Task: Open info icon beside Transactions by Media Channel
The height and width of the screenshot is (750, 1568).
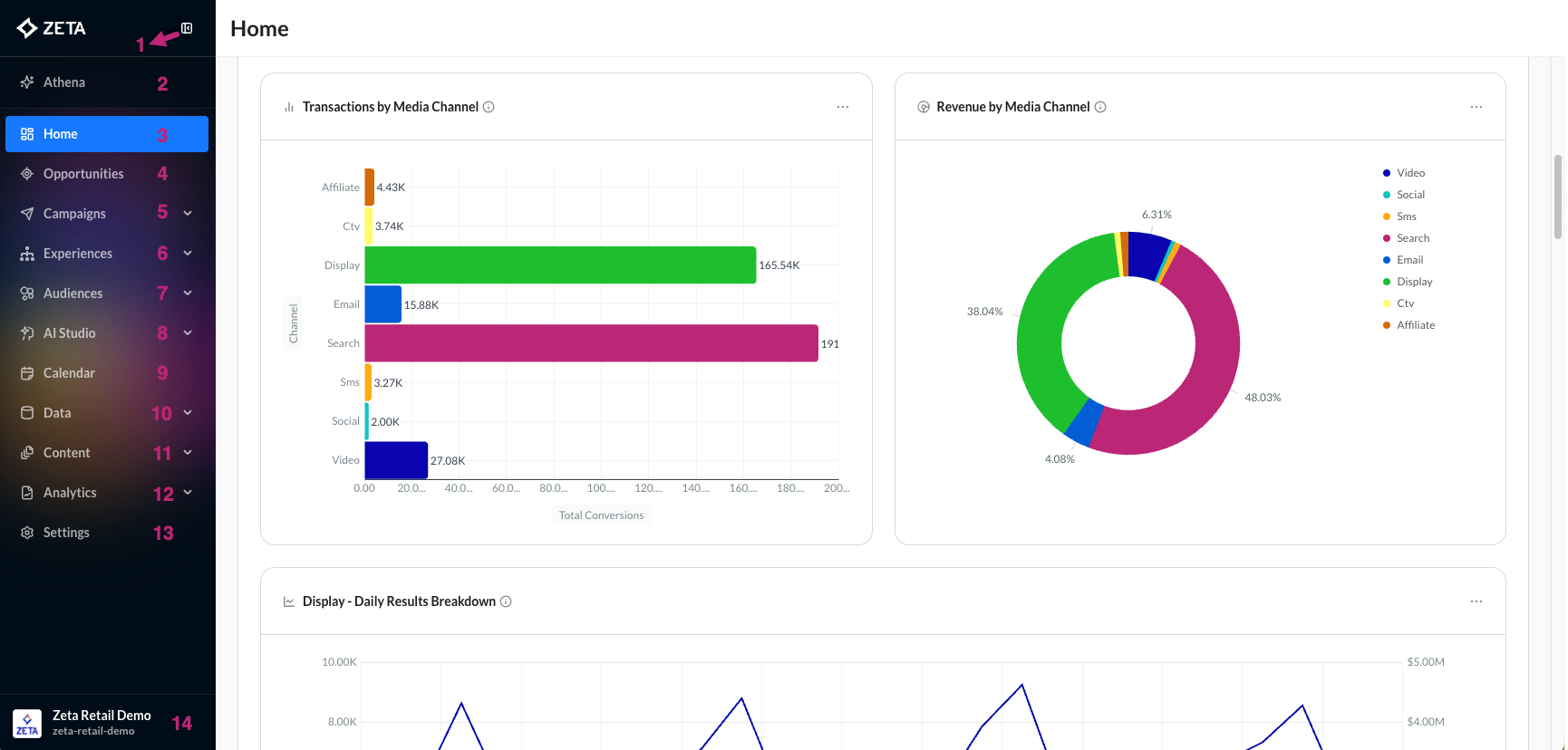Action: [x=489, y=107]
